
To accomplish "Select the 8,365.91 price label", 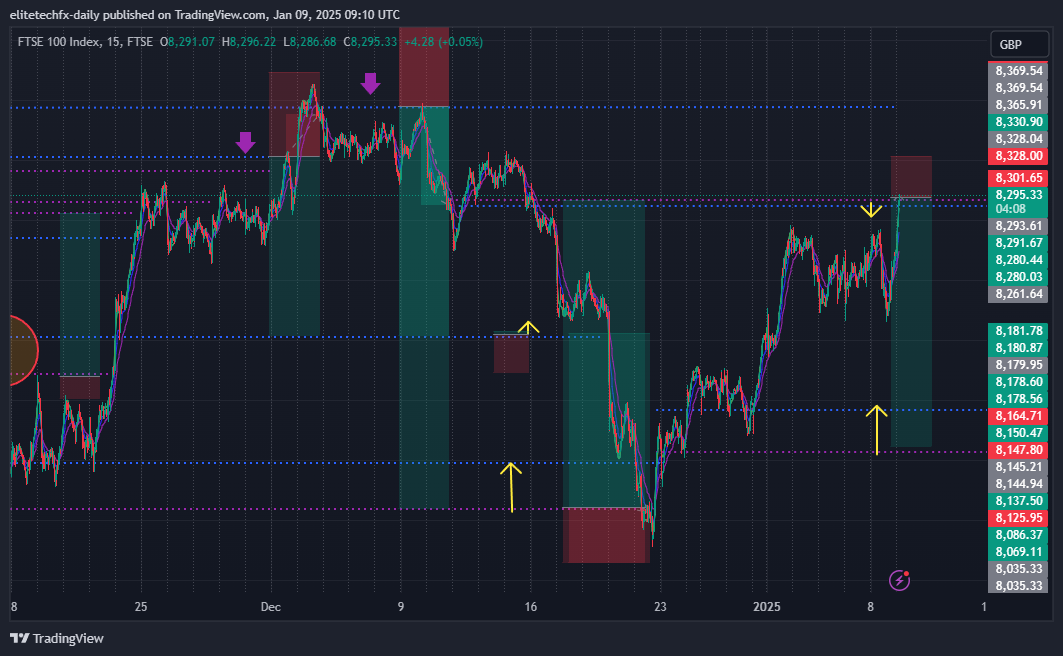I will pyautogui.click(x=1018, y=105).
